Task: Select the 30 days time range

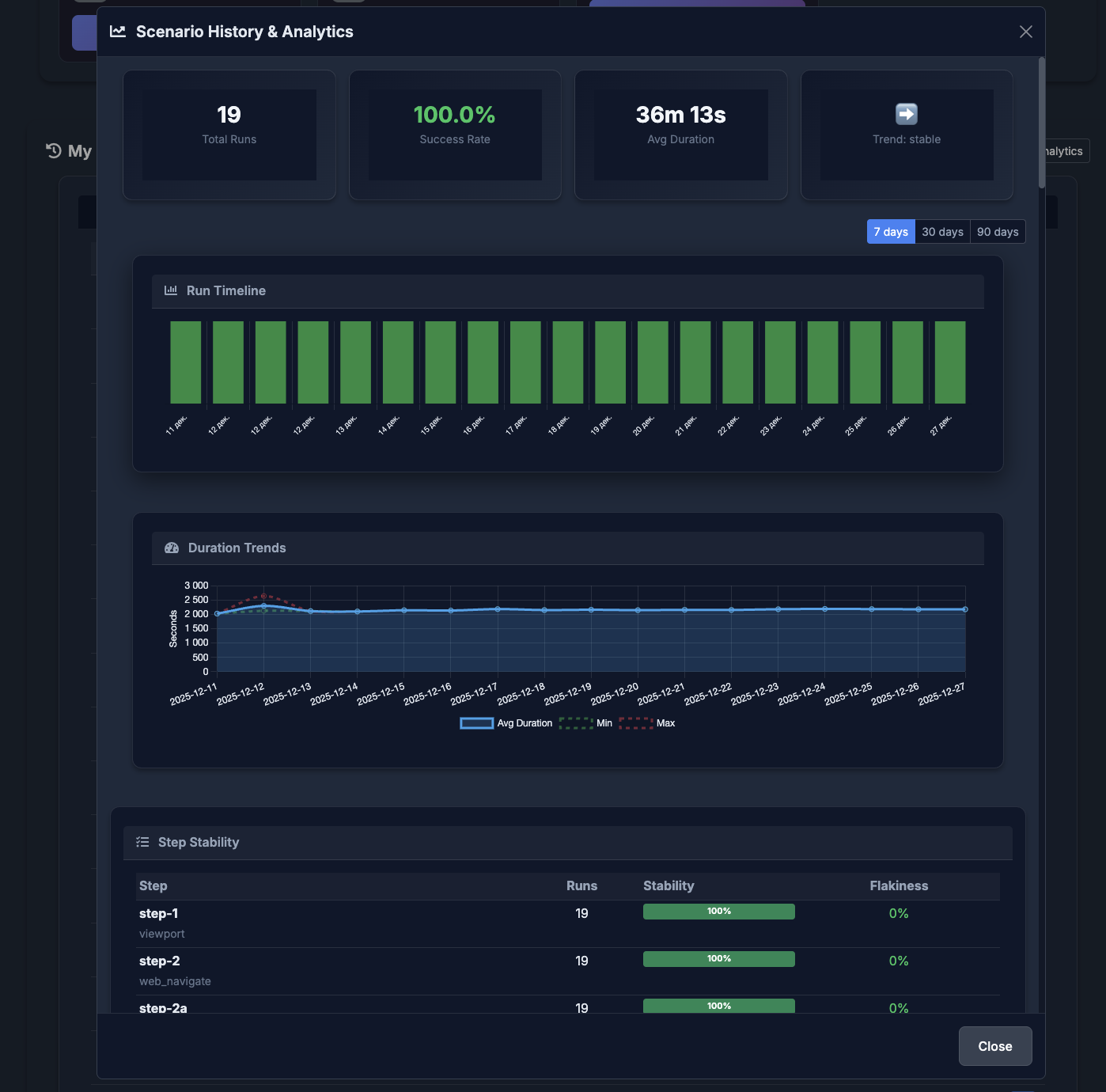Action: click(942, 231)
